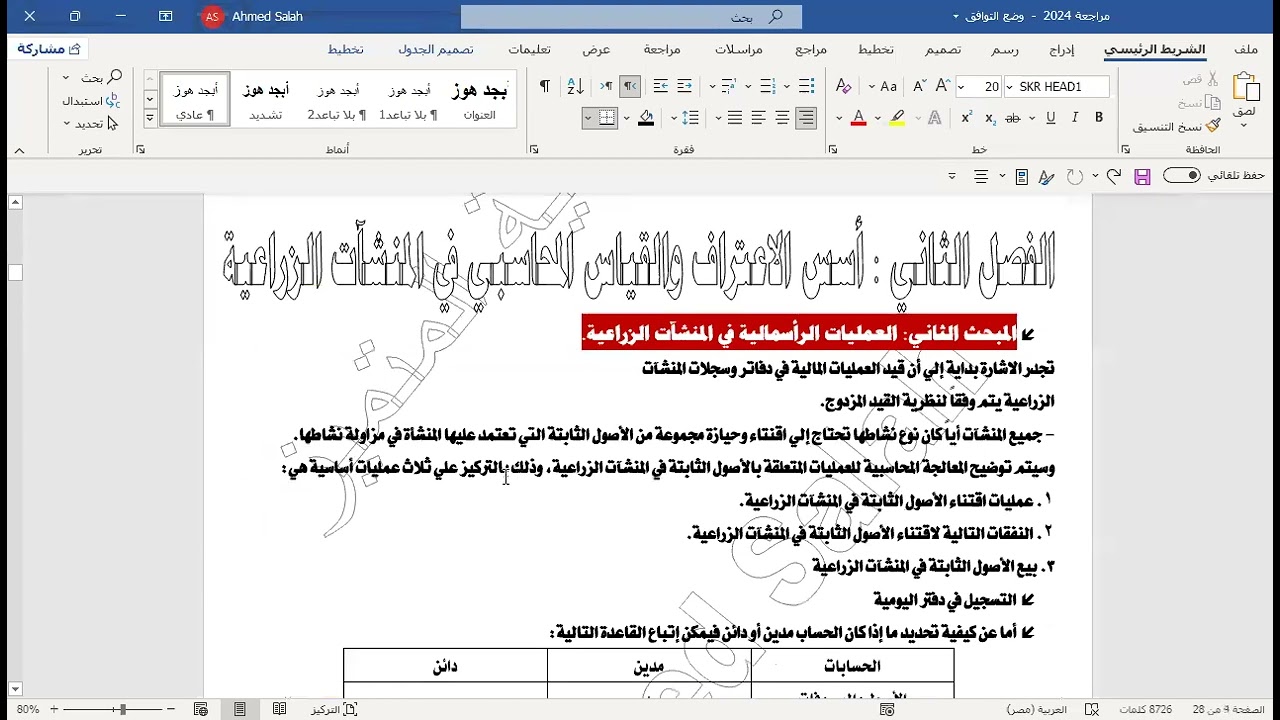The width and height of the screenshot is (1280, 720).
Task: Select the تشديد (Emphasis) style
Action: 265,100
